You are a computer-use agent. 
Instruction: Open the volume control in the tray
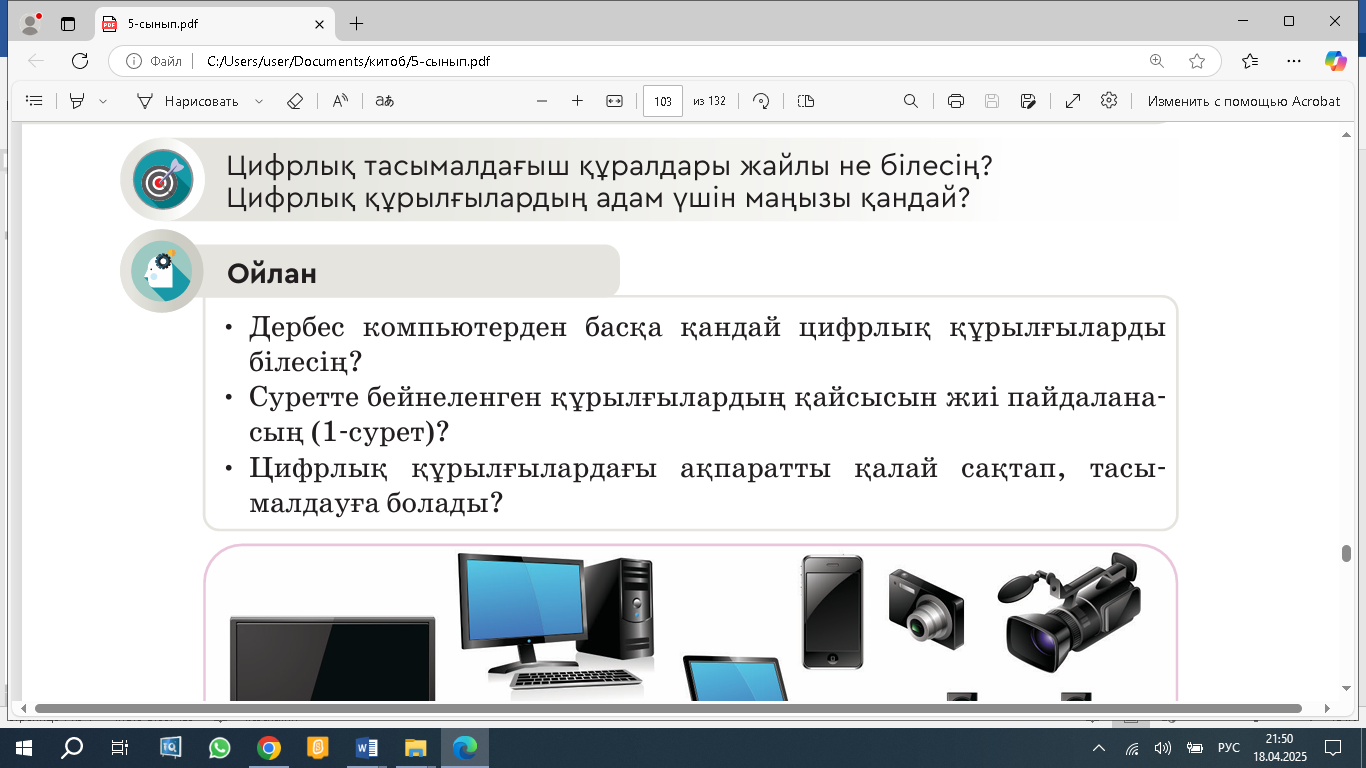pos(1162,747)
